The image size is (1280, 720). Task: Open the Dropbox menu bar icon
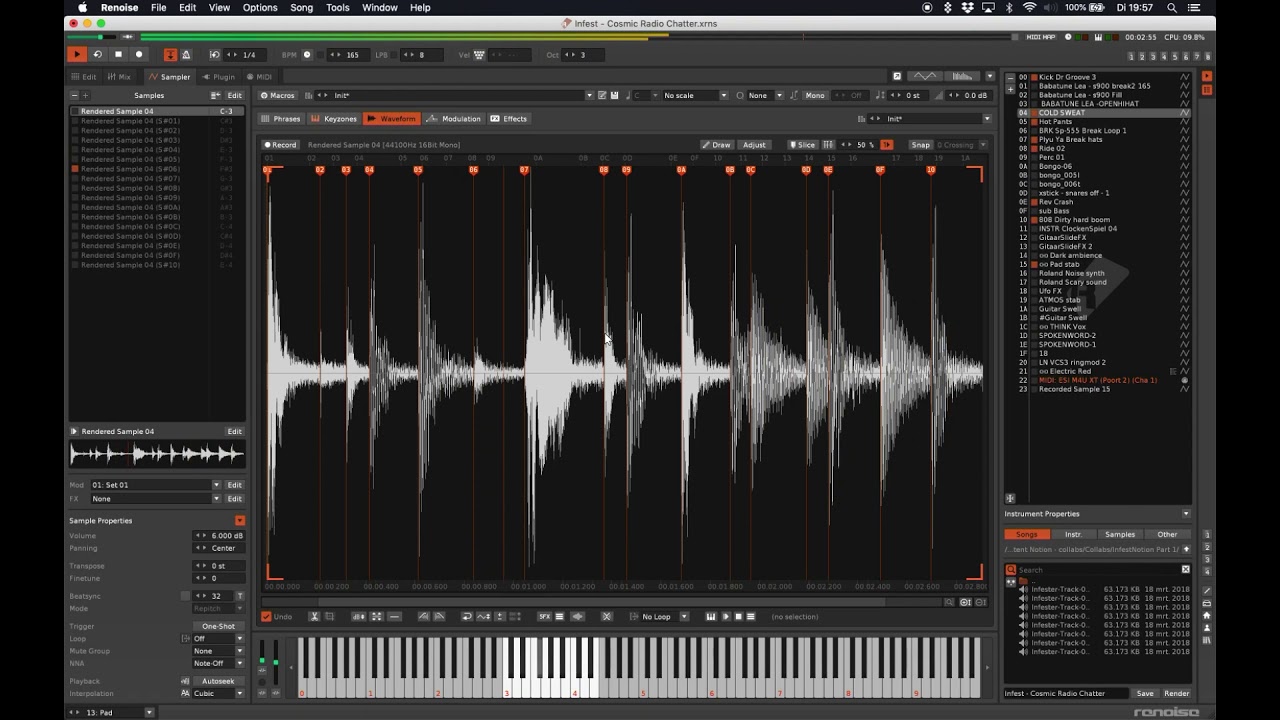[x=967, y=7]
